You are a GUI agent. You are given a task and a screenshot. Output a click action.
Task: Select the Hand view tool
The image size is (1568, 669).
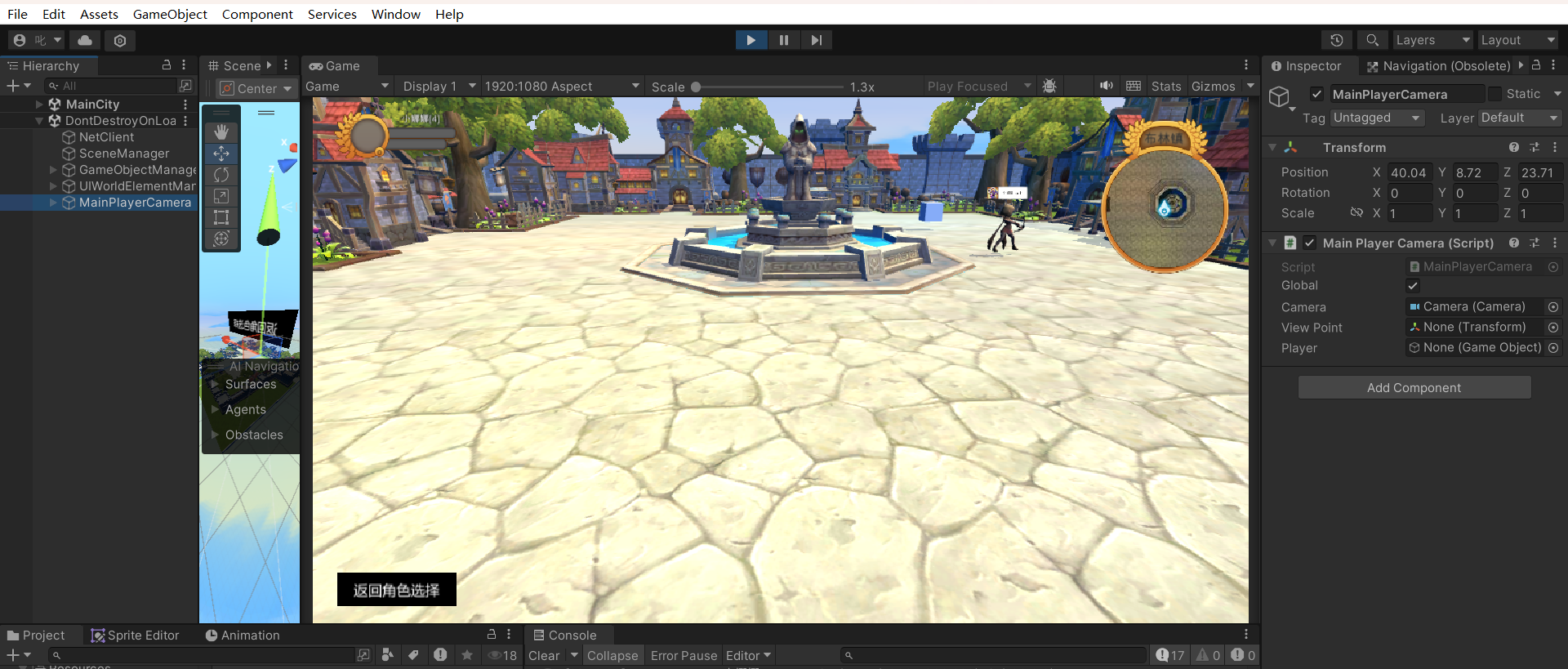tap(221, 132)
